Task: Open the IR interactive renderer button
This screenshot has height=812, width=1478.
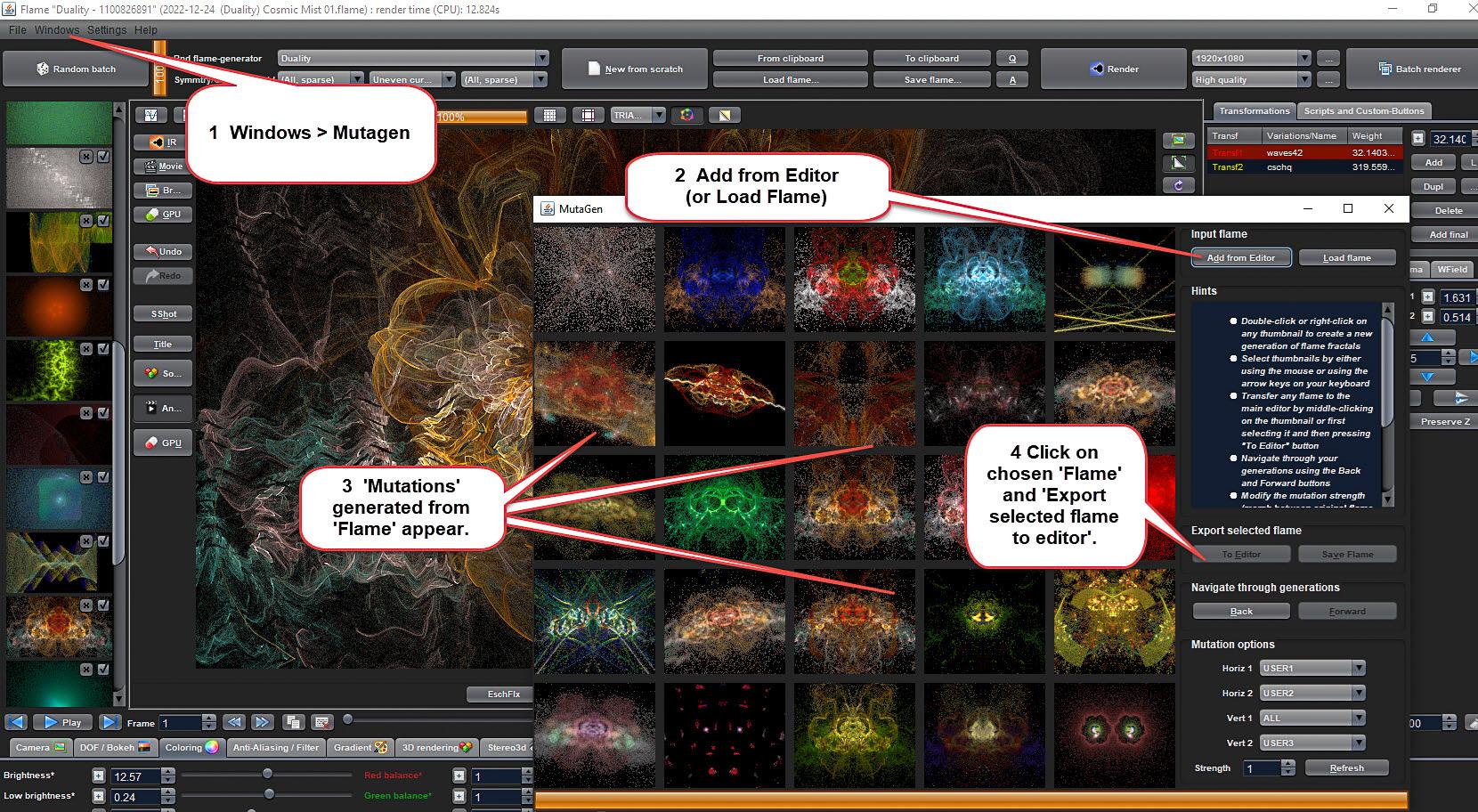Action: click(163, 142)
